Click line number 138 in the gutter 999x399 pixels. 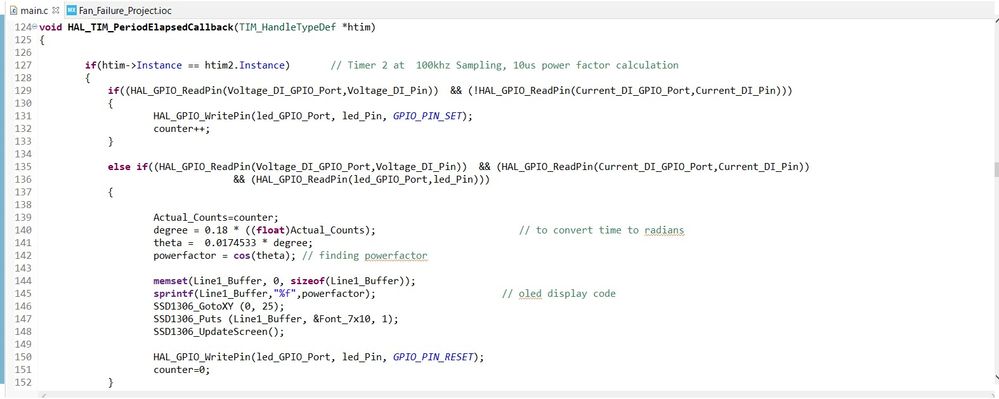[22, 205]
